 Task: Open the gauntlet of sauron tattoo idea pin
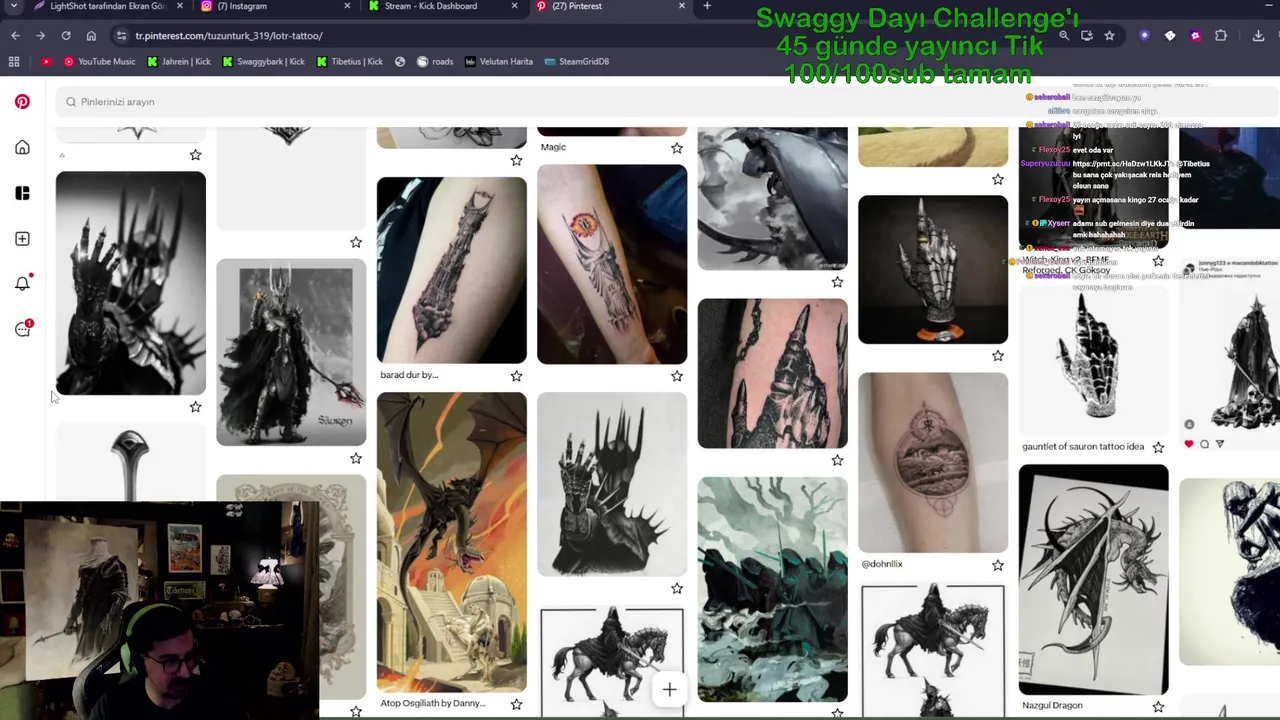(1093, 361)
